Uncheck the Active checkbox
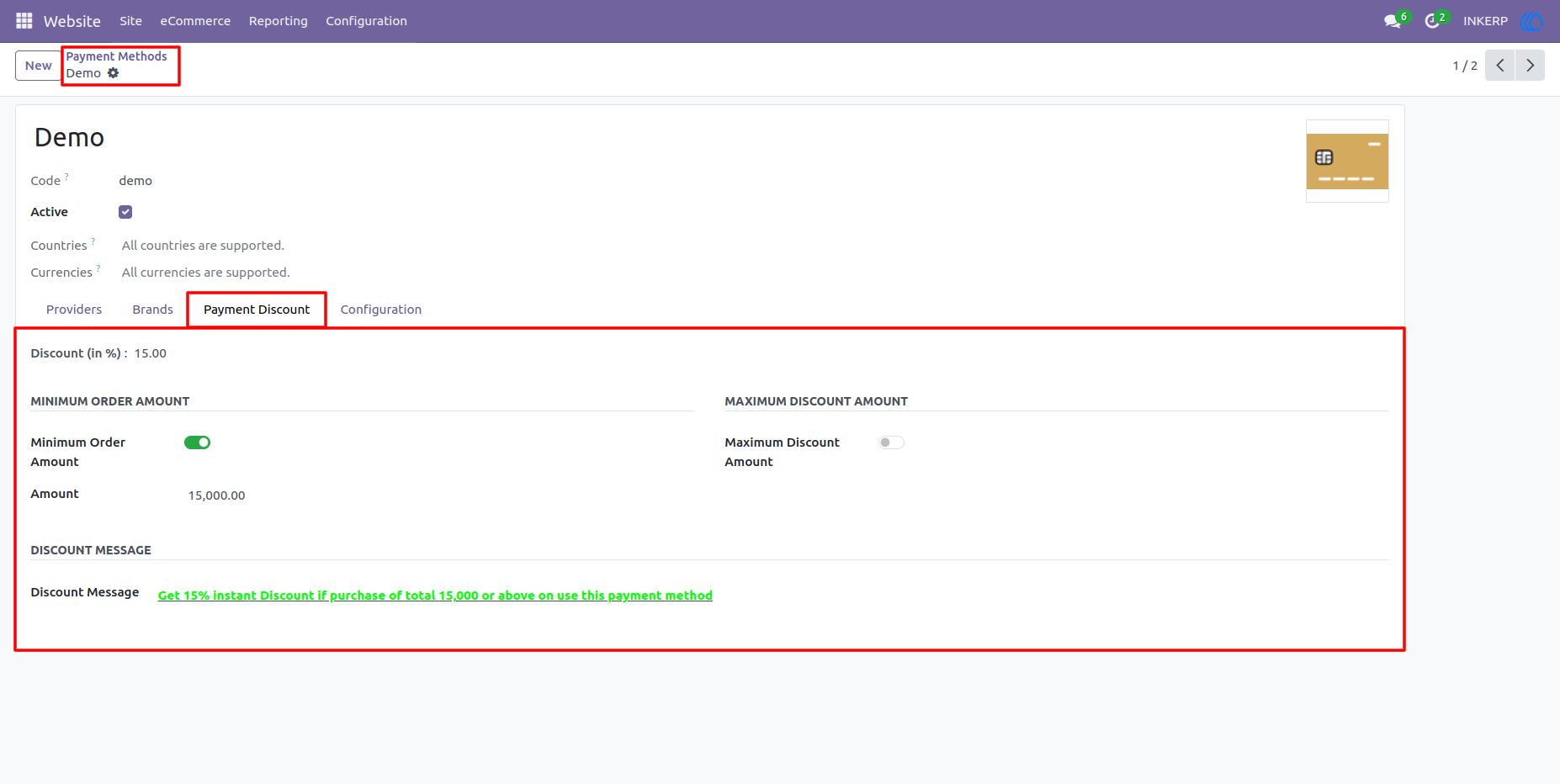The width and height of the screenshot is (1560, 784). (125, 212)
